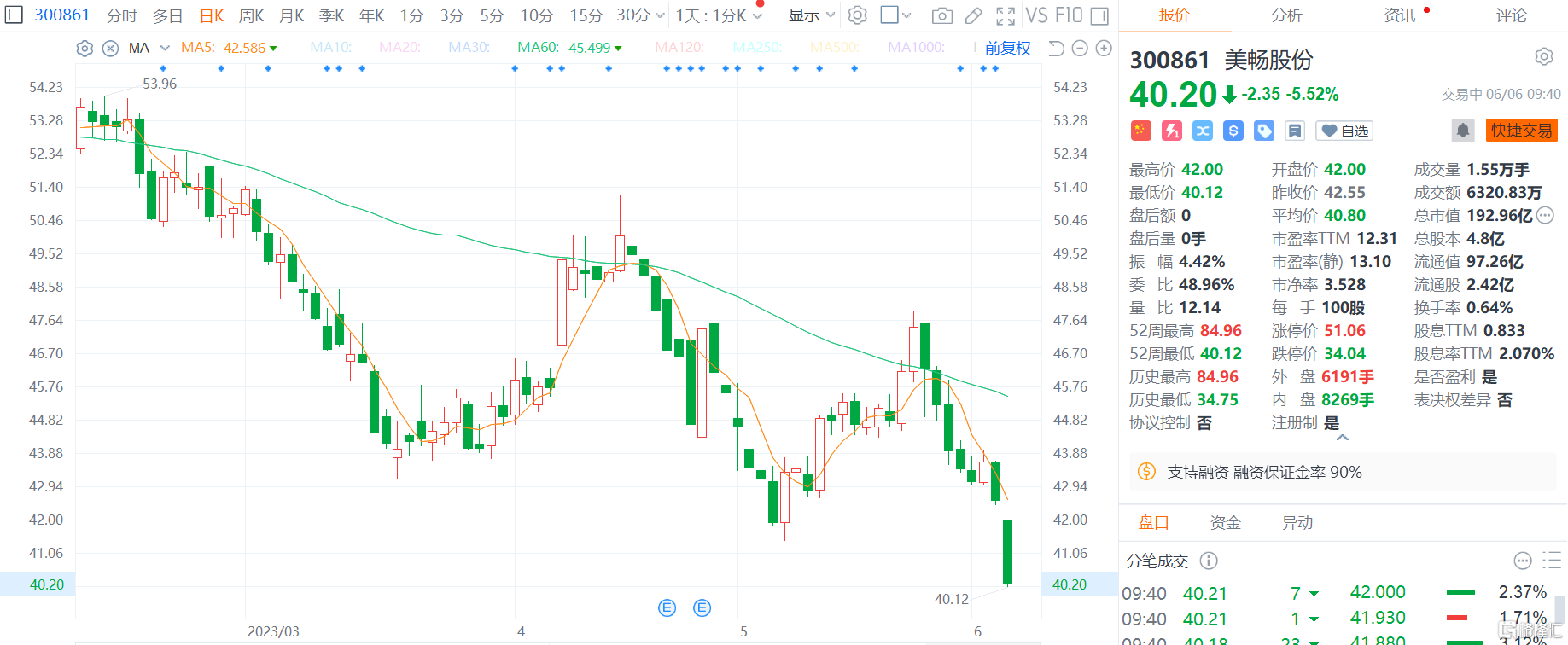Viewport: 1568px width, 645px height.
Task: Switch to the 异动 tab
Action: [1297, 523]
